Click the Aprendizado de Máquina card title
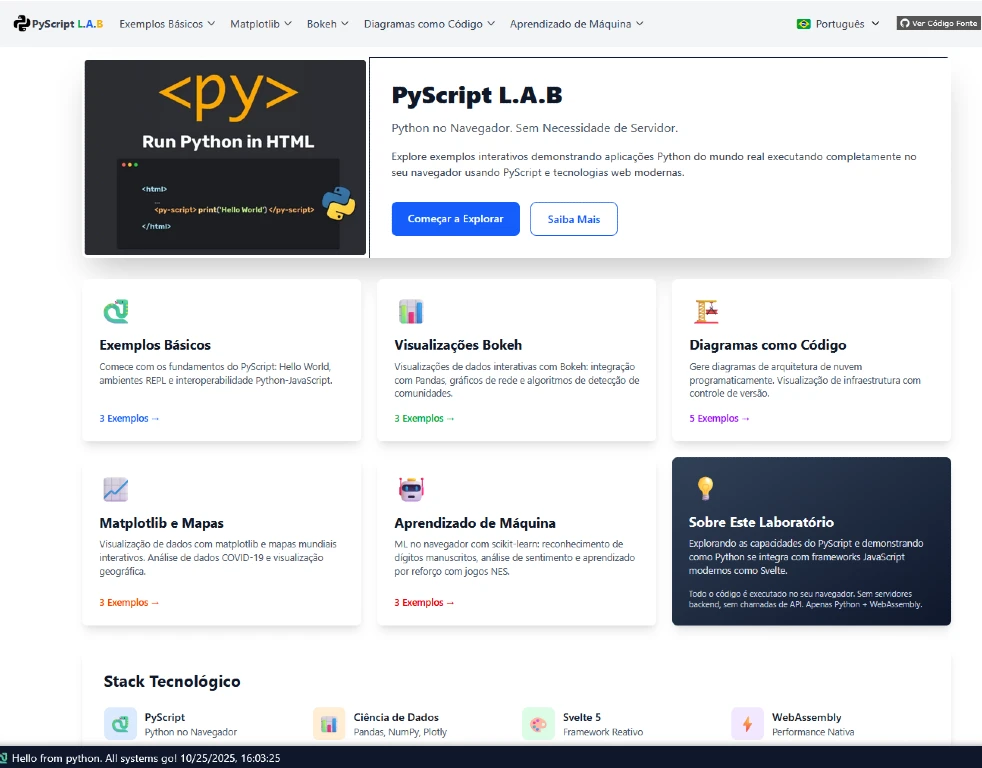Viewport: 982px width, 768px height. pyautogui.click(x=475, y=523)
